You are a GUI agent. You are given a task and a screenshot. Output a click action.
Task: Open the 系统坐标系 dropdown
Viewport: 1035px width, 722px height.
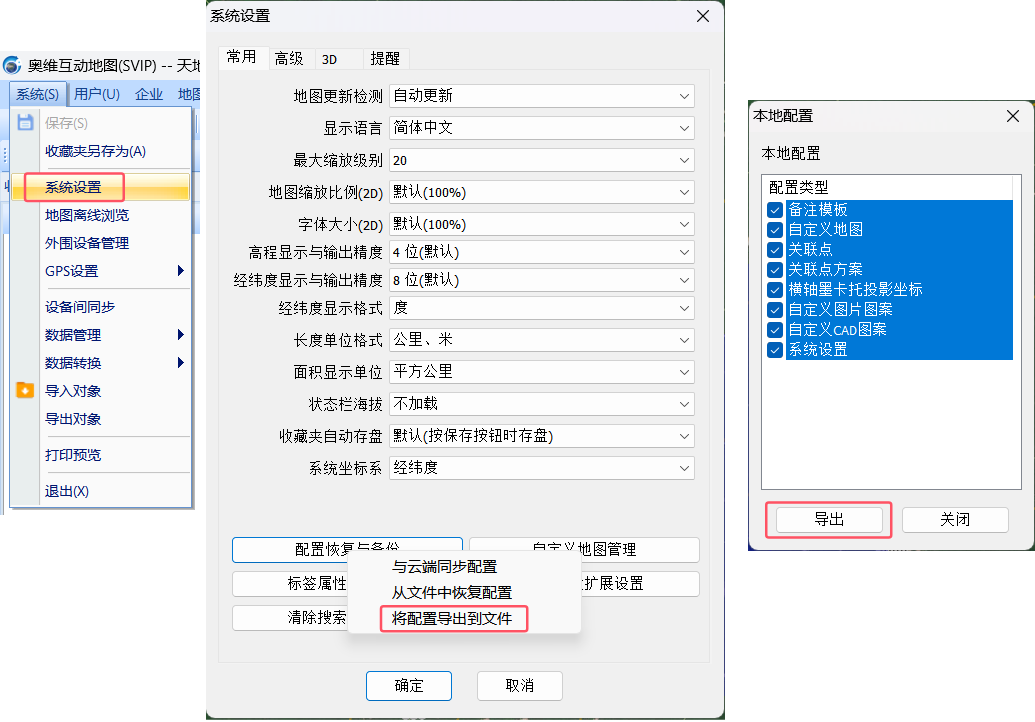tap(542, 468)
